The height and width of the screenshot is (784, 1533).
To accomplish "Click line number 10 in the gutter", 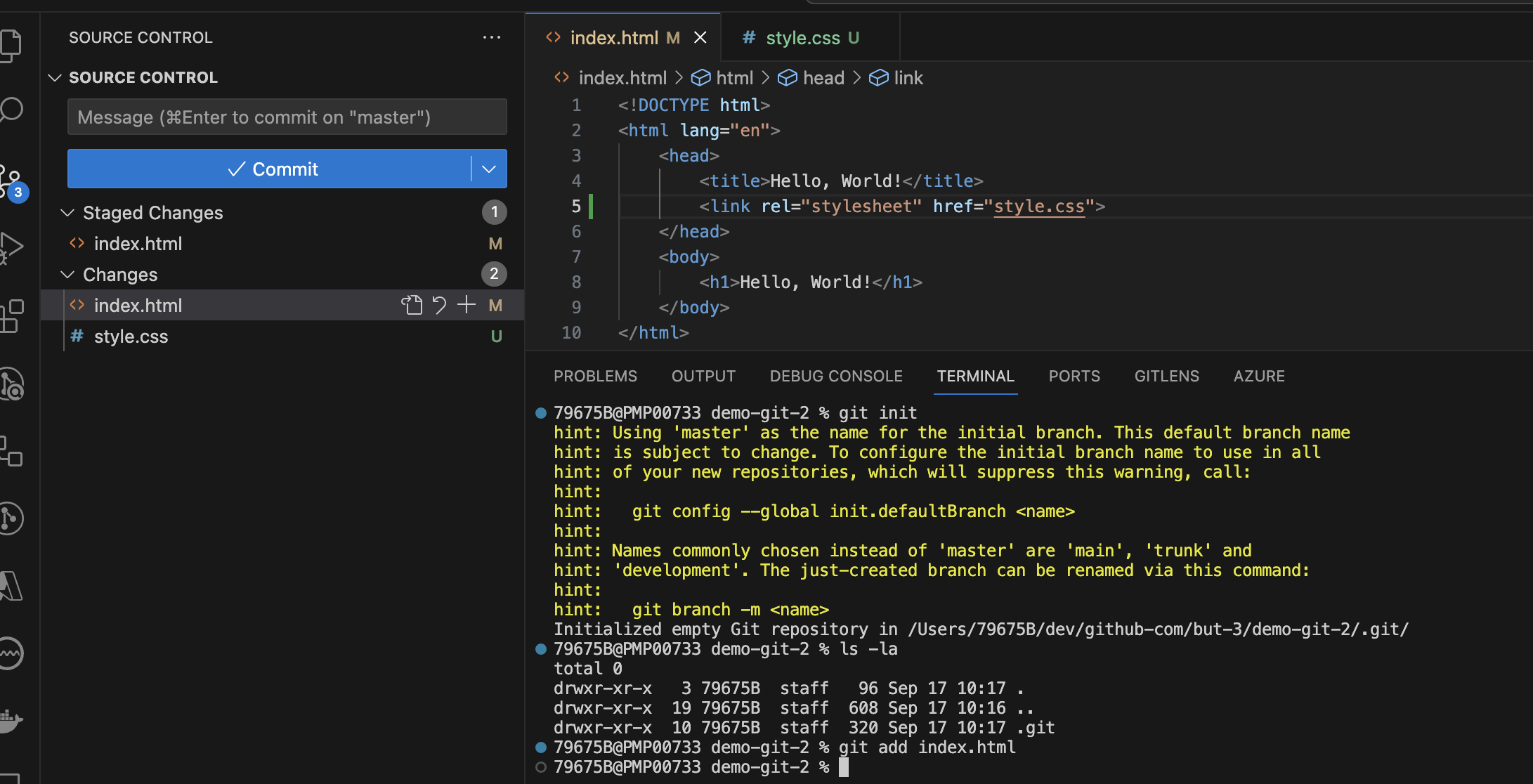I will (x=571, y=332).
